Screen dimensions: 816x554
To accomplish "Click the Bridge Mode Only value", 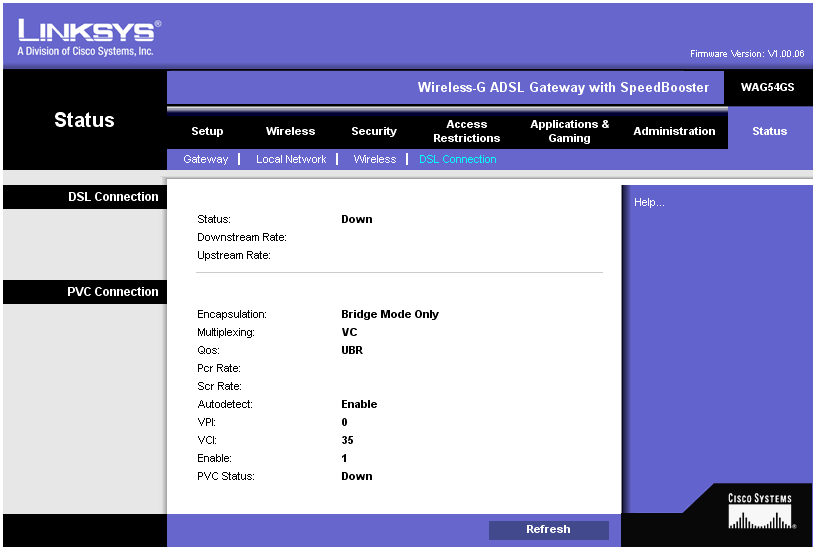I will (390, 314).
